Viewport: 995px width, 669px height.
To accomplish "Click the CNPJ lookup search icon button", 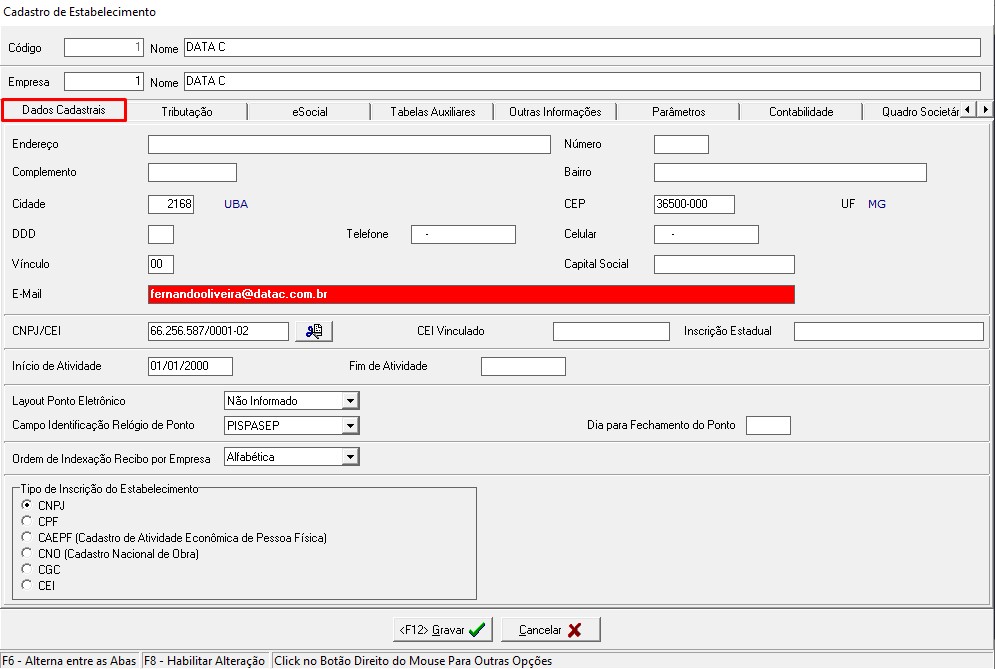I will click(x=313, y=331).
